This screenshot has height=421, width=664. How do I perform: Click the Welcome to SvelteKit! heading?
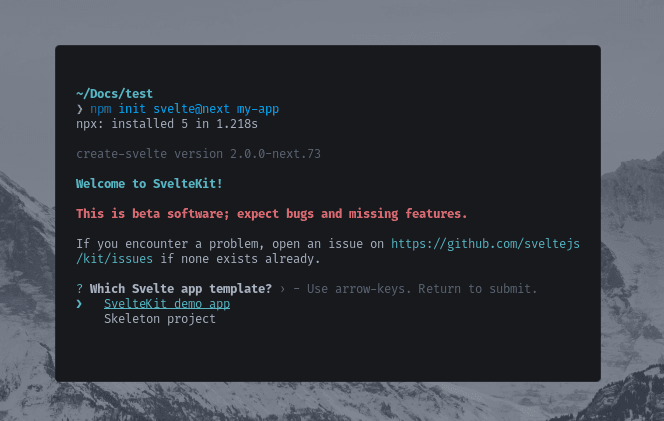(x=149, y=184)
